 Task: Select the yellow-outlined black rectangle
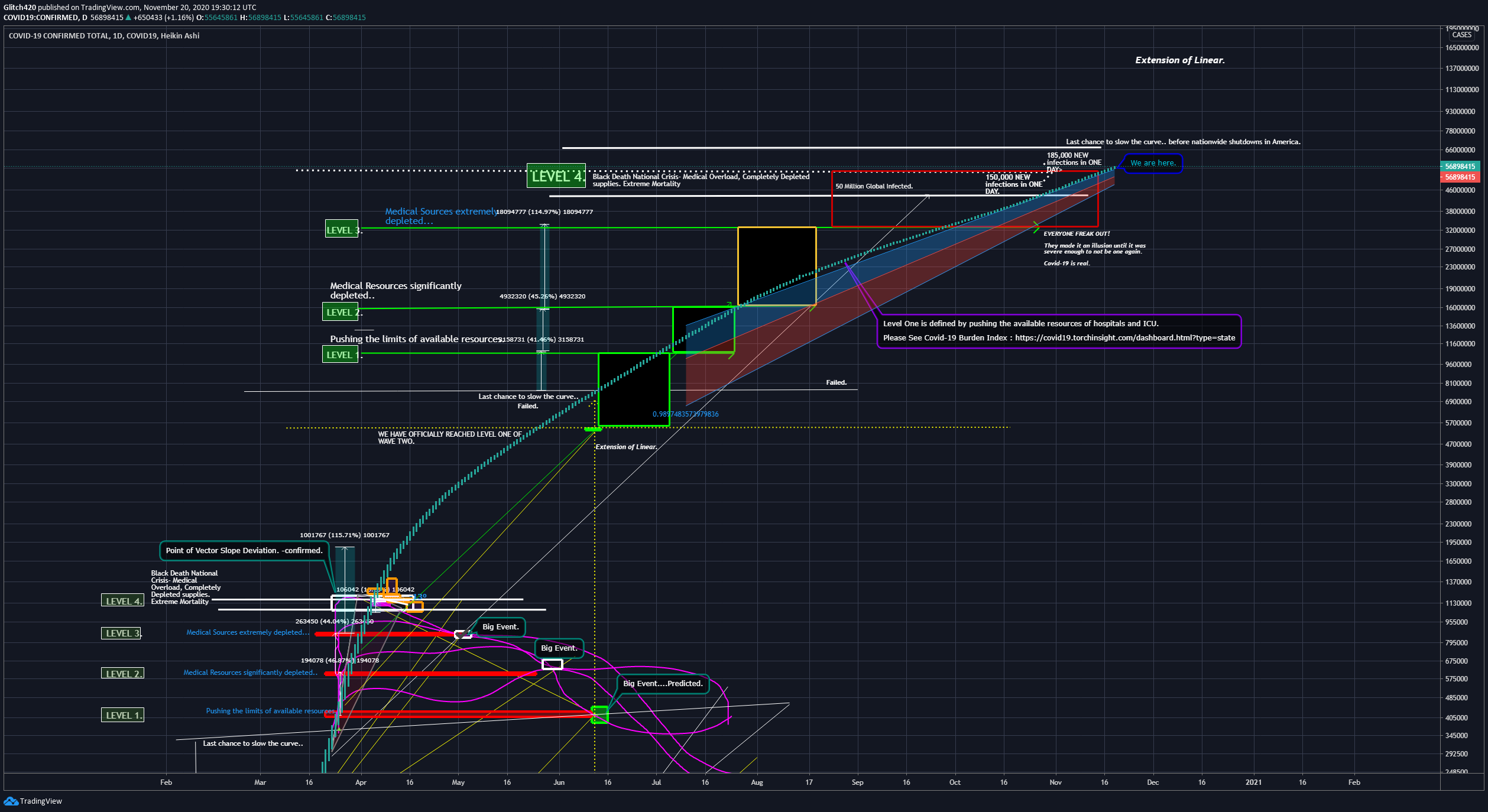[777, 266]
